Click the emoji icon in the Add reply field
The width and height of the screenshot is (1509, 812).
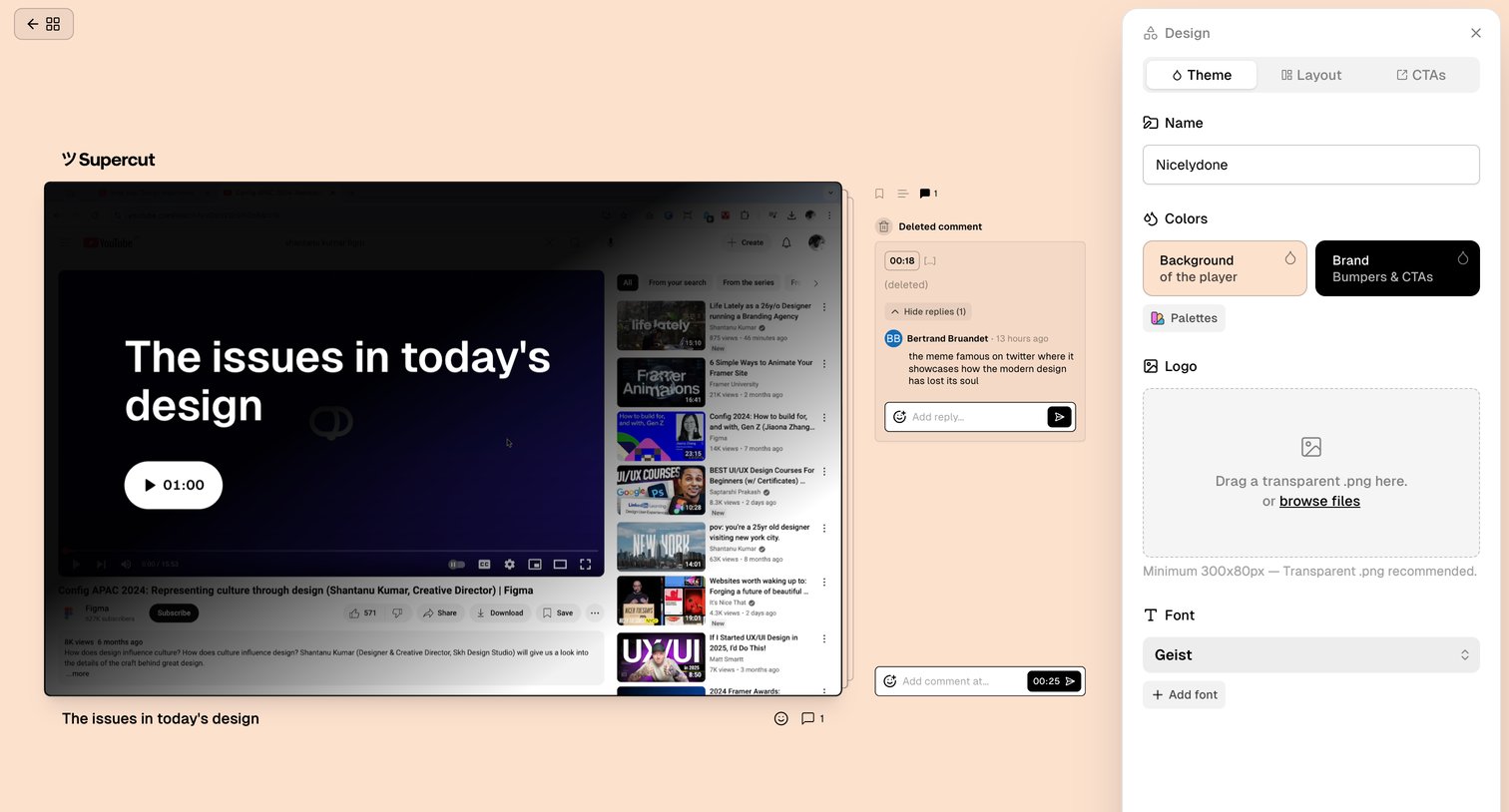899,417
